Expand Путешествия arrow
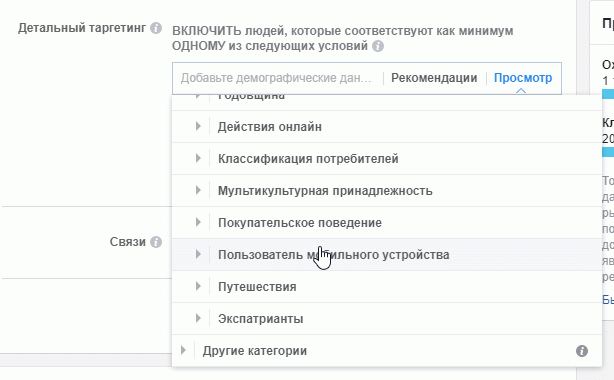This screenshot has height=380, width=614. [198, 286]
